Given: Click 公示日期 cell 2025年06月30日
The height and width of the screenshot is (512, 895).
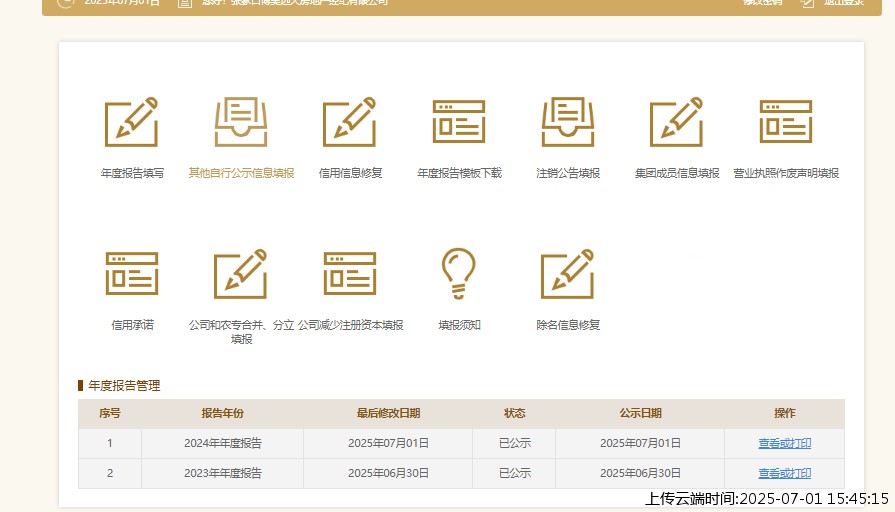Looking at the screenshot, I should (640, 473).
